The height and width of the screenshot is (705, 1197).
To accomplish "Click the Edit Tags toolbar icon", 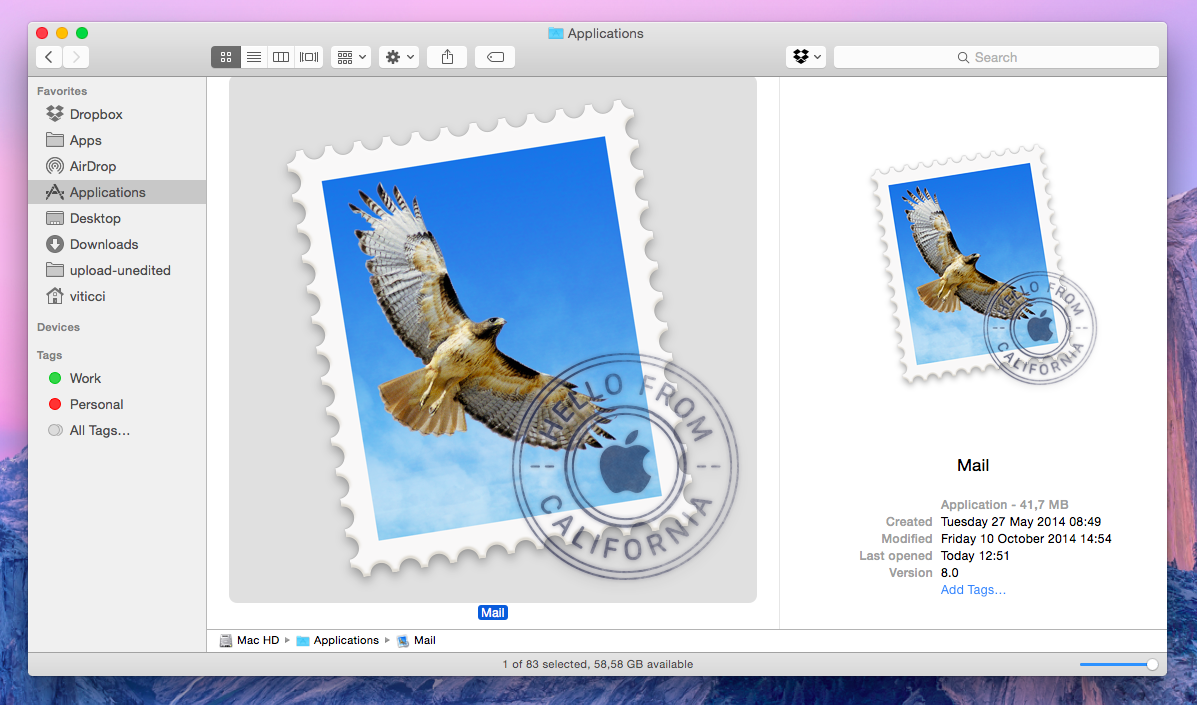I will coord(495,57).
